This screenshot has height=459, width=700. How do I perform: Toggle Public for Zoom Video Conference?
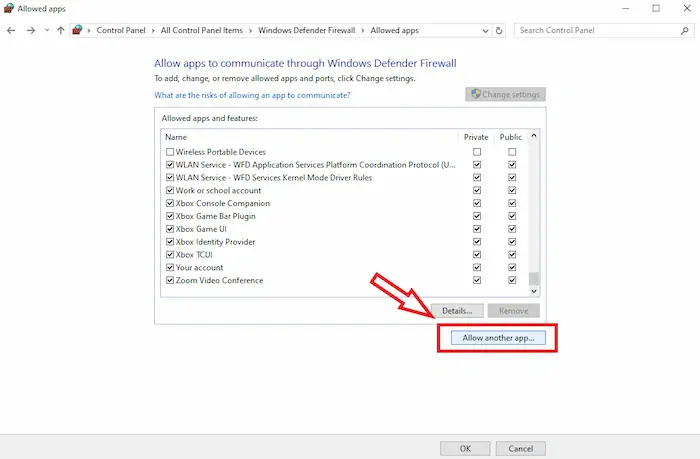(x=512, y=280)
